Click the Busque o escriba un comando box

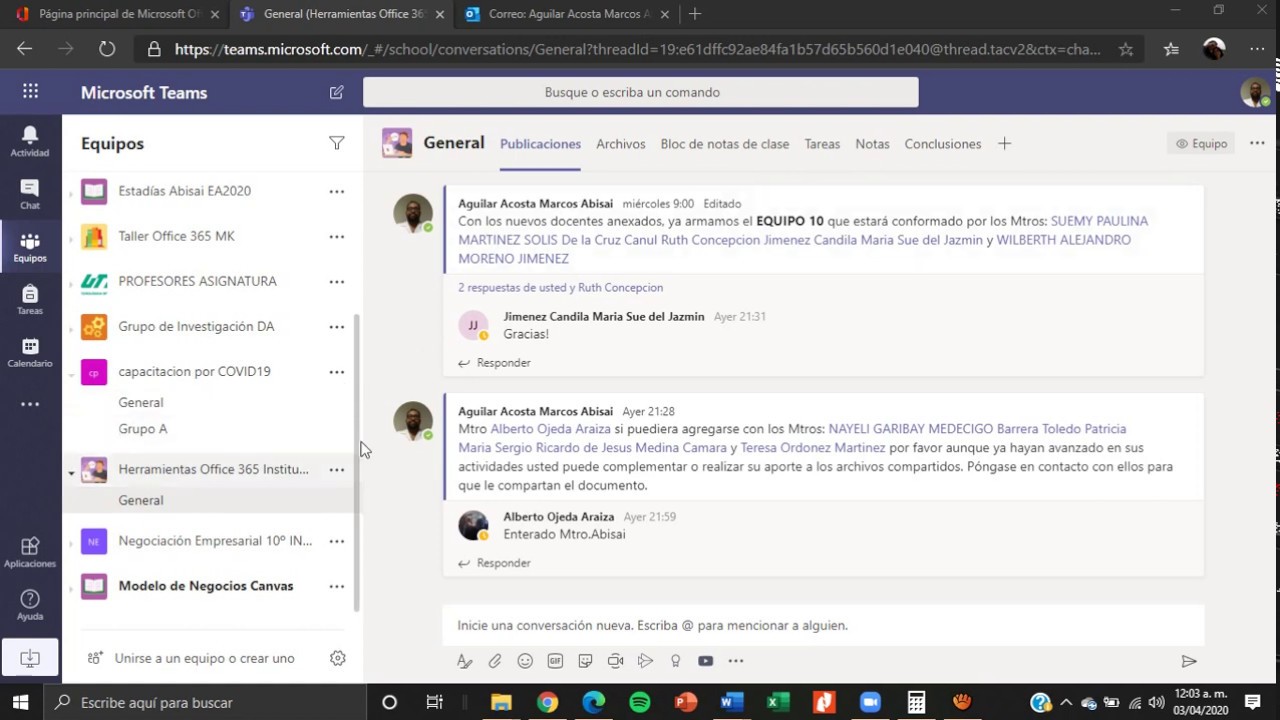tap(640, 92)
